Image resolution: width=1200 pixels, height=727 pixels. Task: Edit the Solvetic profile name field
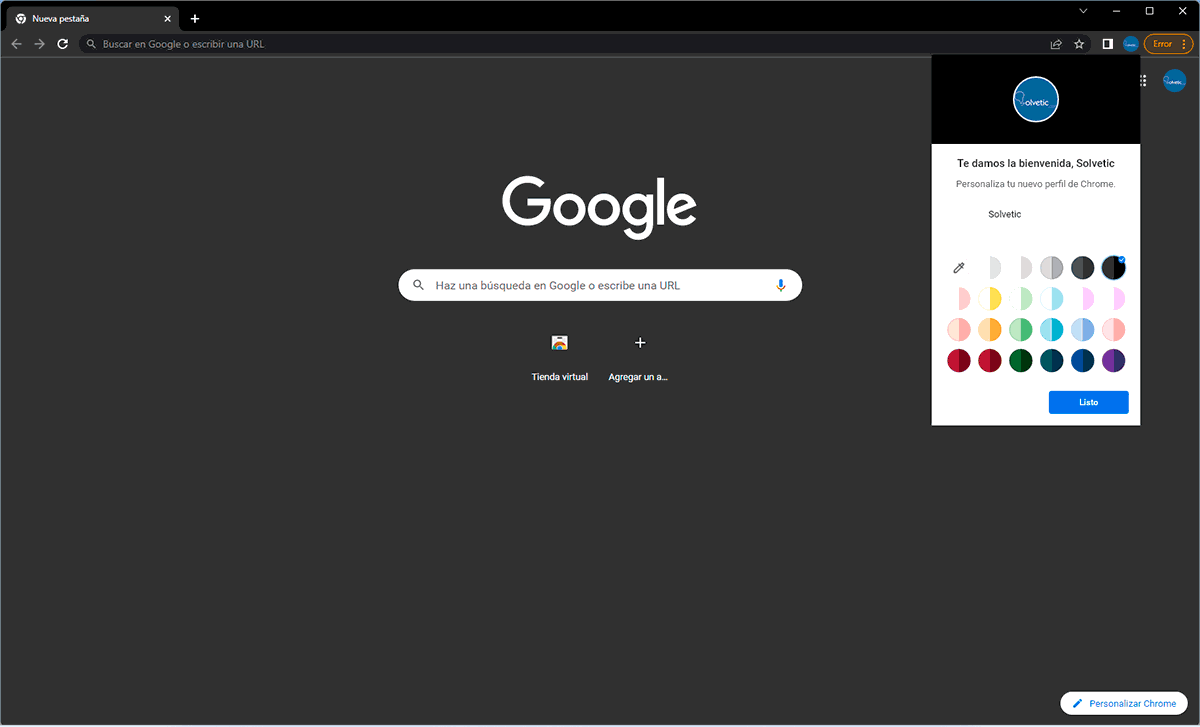point(1036,215)
